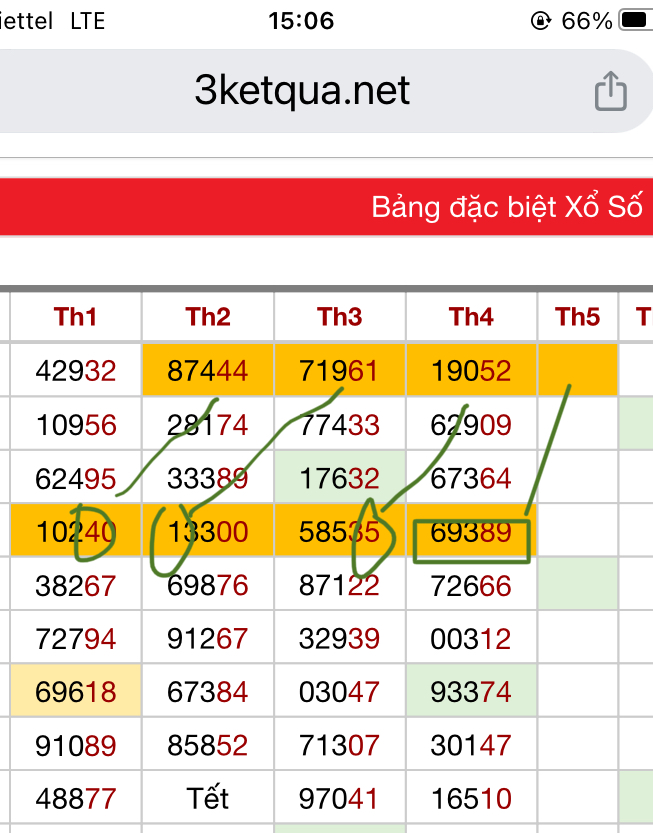Select the Th2 column header

point(208,317)
